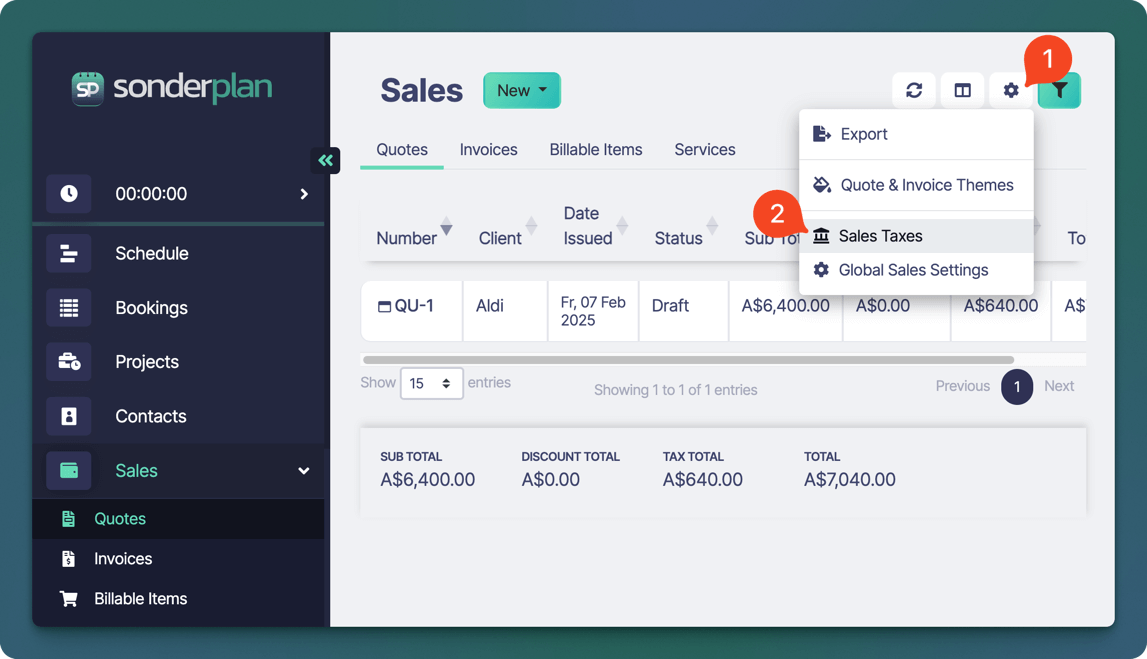Toggle the filter funnel button
Image resolution: width=1147 pixels, height=659 pixels.
(1058, 90)
